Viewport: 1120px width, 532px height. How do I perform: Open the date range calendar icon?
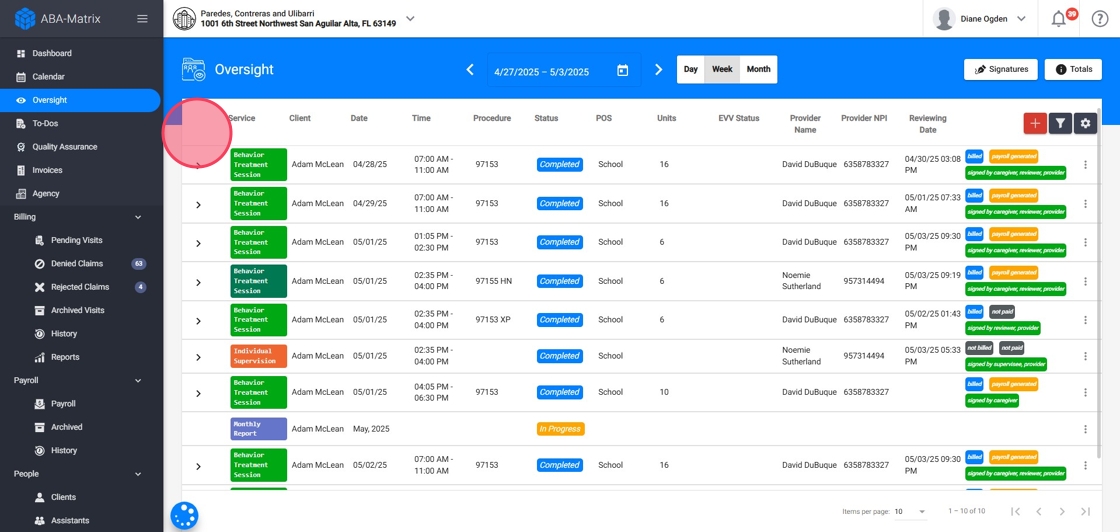point(622,70)
